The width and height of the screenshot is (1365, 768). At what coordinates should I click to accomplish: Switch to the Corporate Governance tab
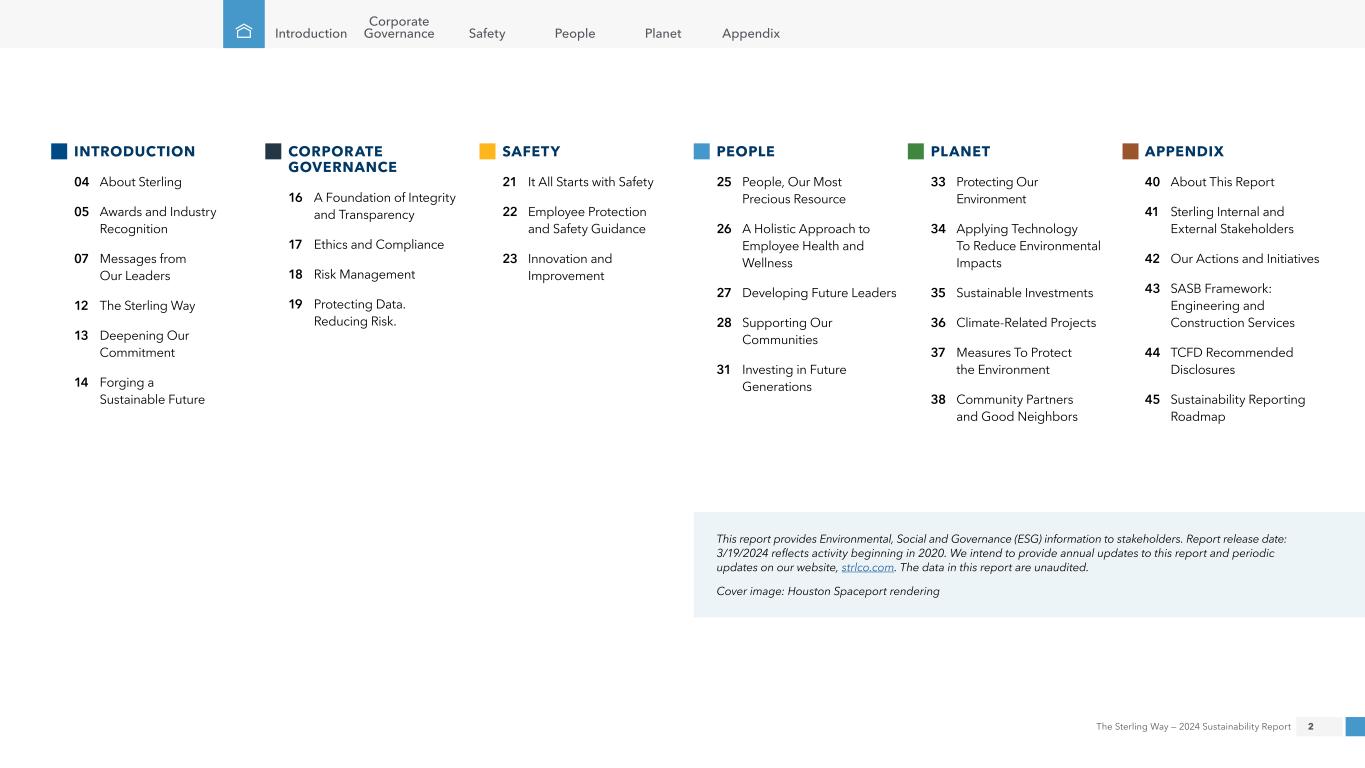point(399,27)
